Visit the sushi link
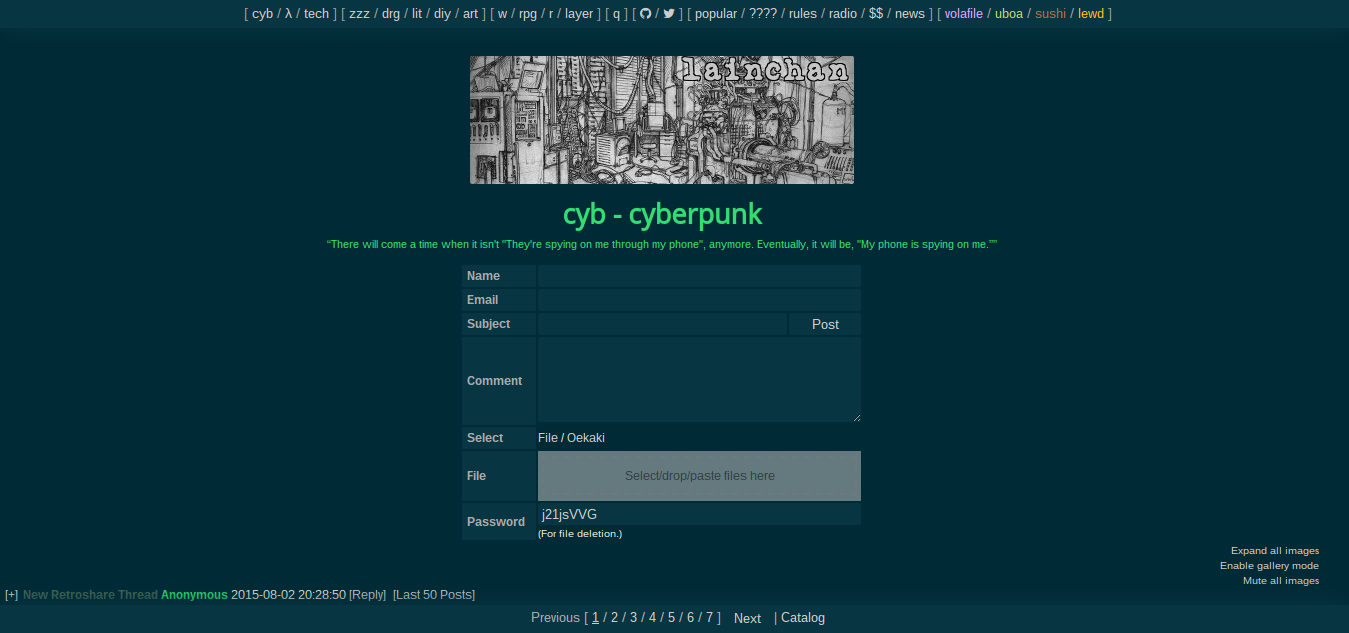Image resolution: width=1349 pixels, height=633 pixels. click(1050, 13)
